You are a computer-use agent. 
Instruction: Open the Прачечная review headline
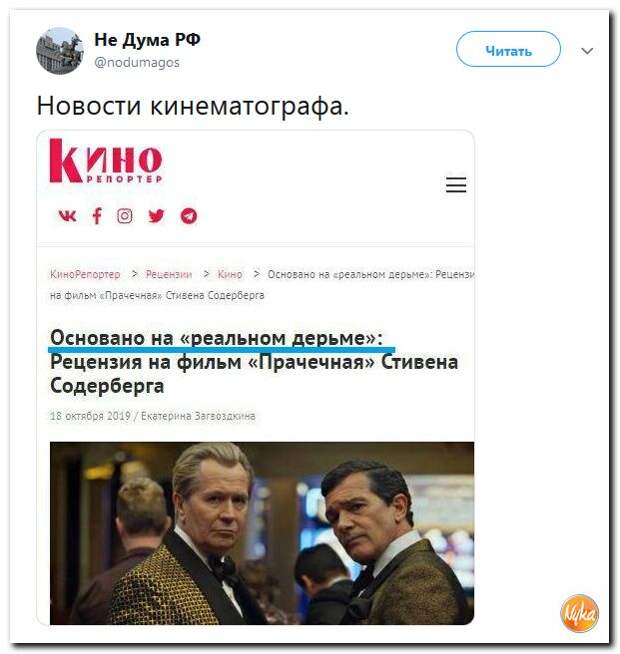[x=254, y=361]
